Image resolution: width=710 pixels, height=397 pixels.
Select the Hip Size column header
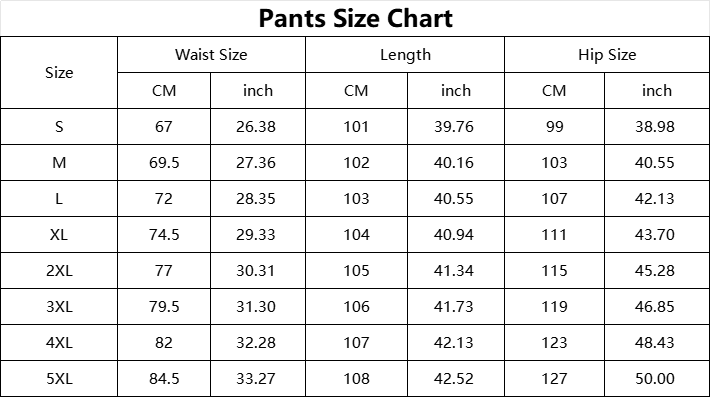point(607,55)
